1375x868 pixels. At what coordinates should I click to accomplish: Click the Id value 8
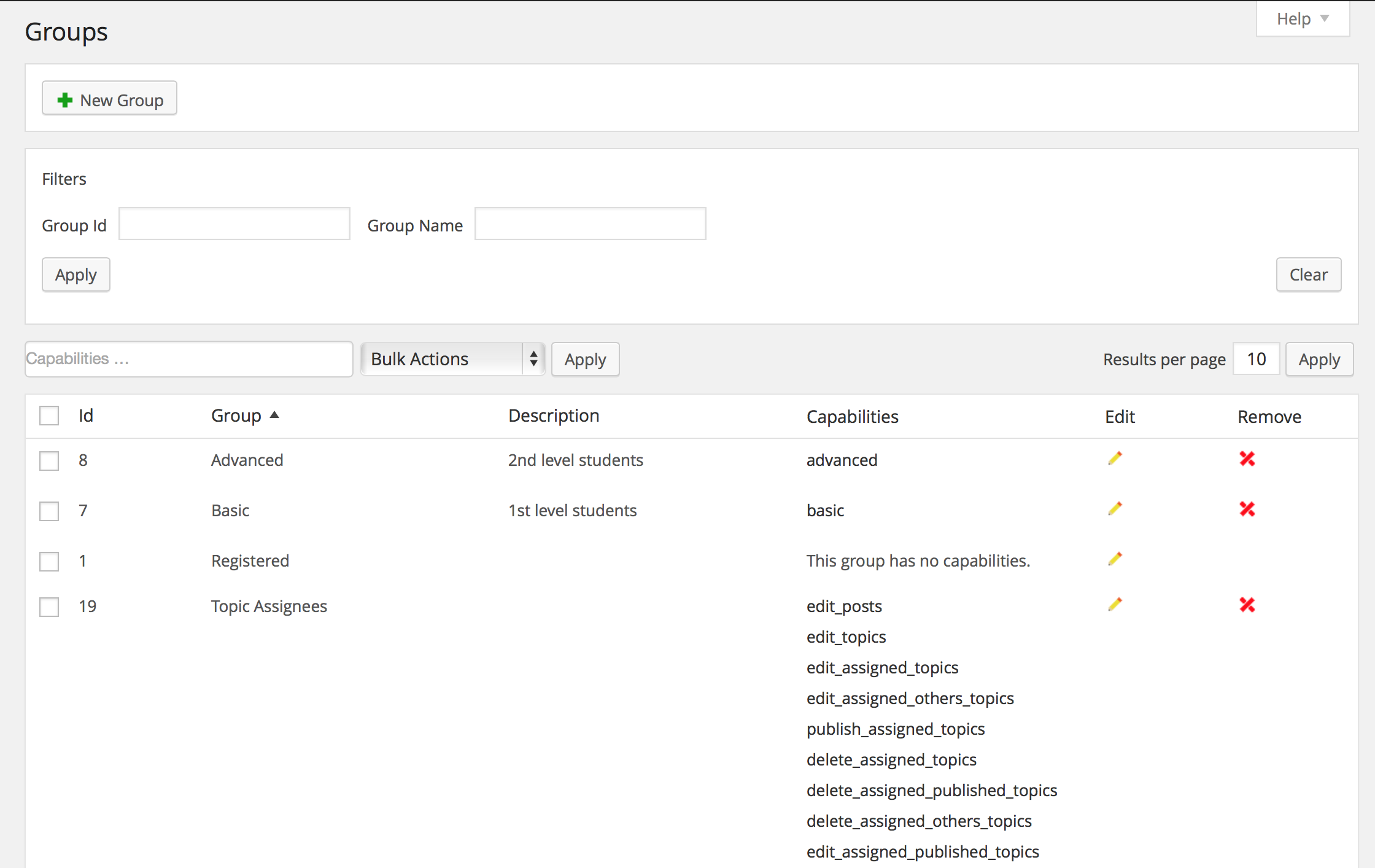pos(83,460)
